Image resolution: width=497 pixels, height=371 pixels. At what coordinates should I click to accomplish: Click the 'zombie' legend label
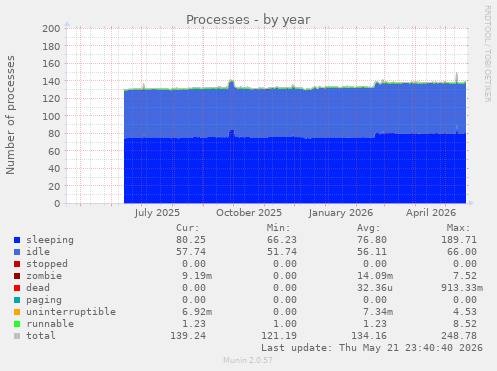point(44,276)
